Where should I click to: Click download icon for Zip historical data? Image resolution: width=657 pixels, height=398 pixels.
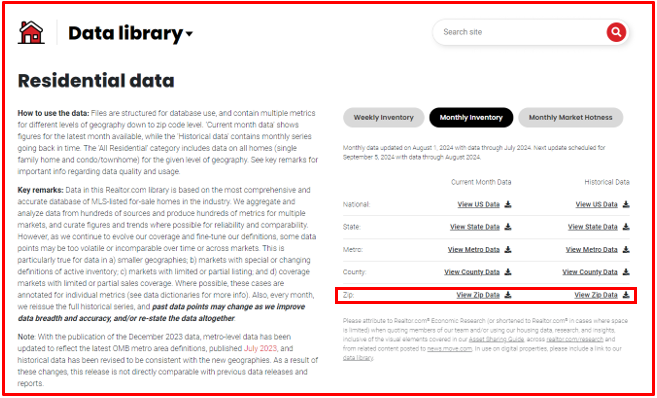[x=626, y=295]
